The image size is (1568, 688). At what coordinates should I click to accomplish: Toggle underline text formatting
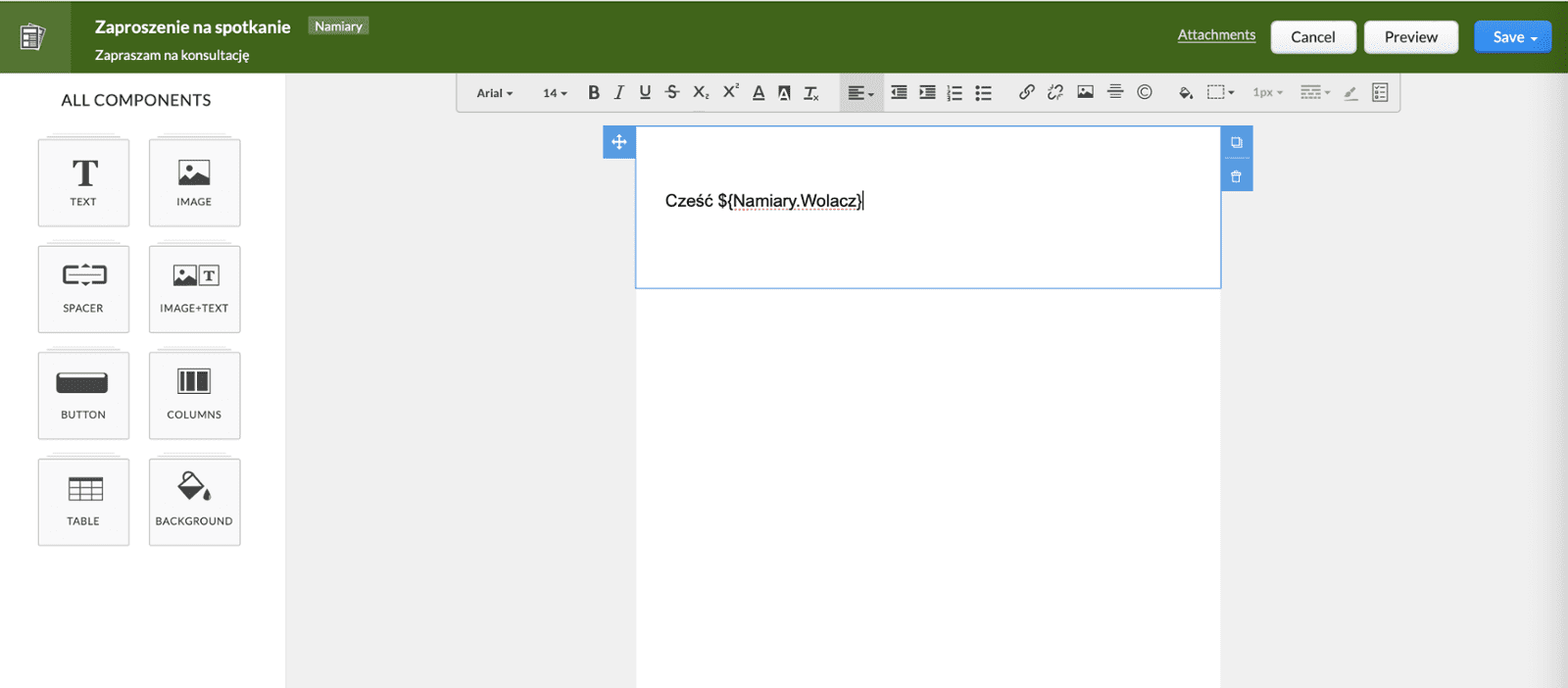[x=645, y=92]
